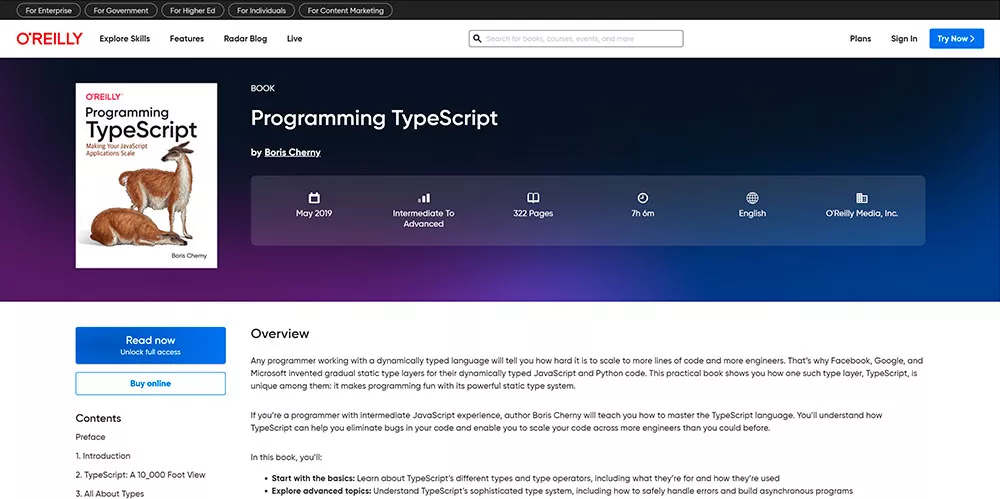Image resolution: width=1000 pixels, height=499 pixels.
Task: Click the Contents heading
Action: (98, 419)
